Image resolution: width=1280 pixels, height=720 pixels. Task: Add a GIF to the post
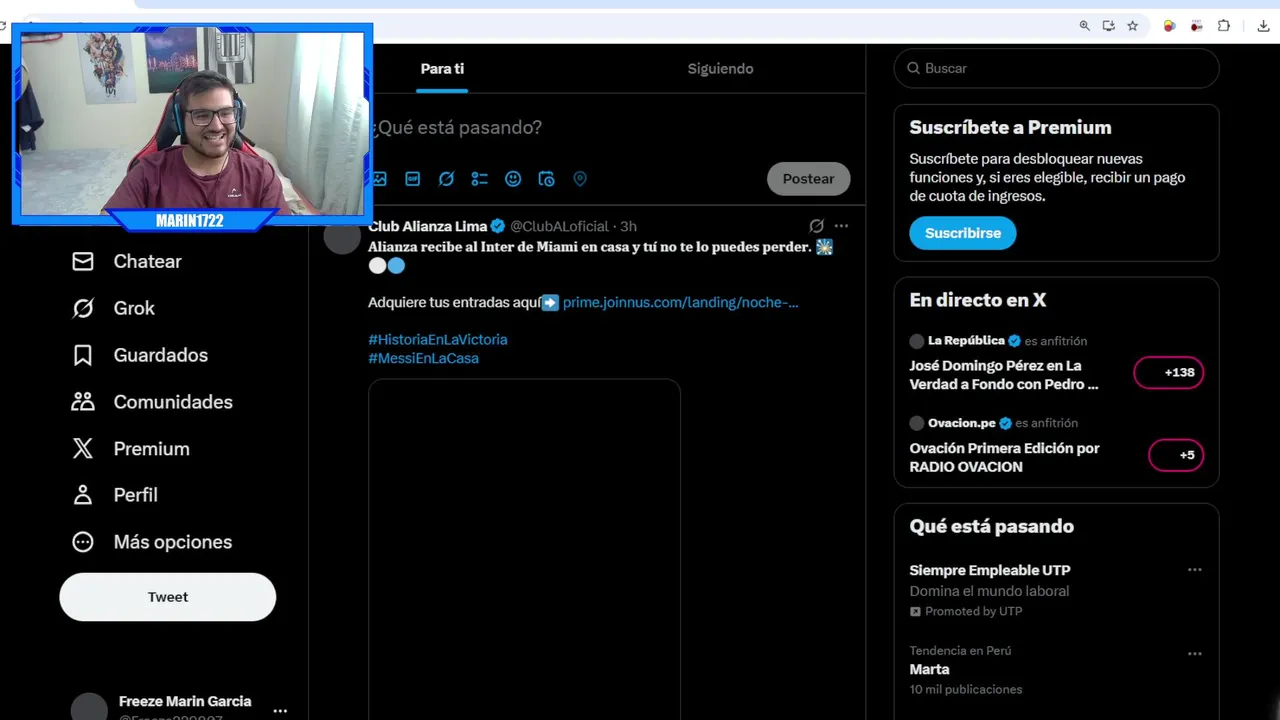click(413, 179)
